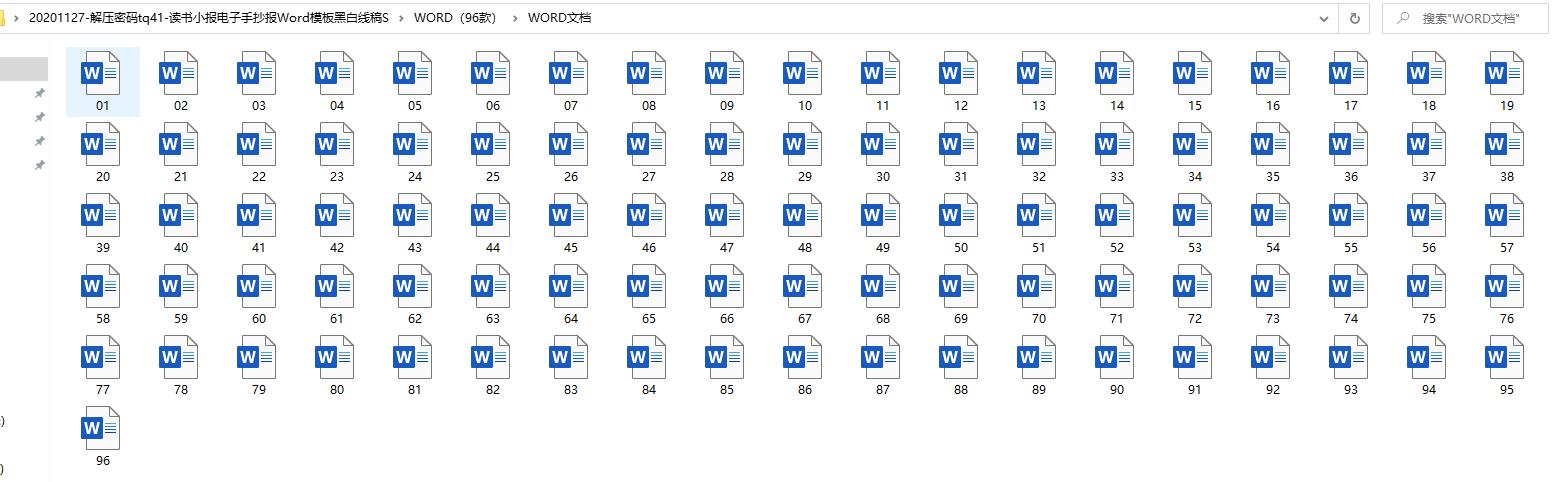This screenshot has height=482, width=1561.
Task: Click the file name label 29
Action: coord(804,177)
